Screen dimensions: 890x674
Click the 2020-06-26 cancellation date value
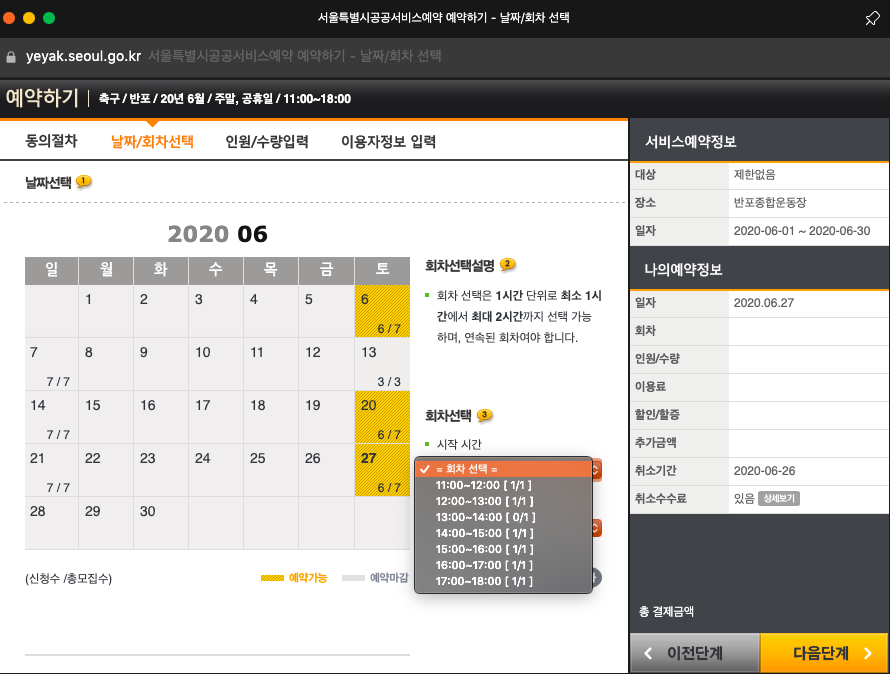coord(764,471)
